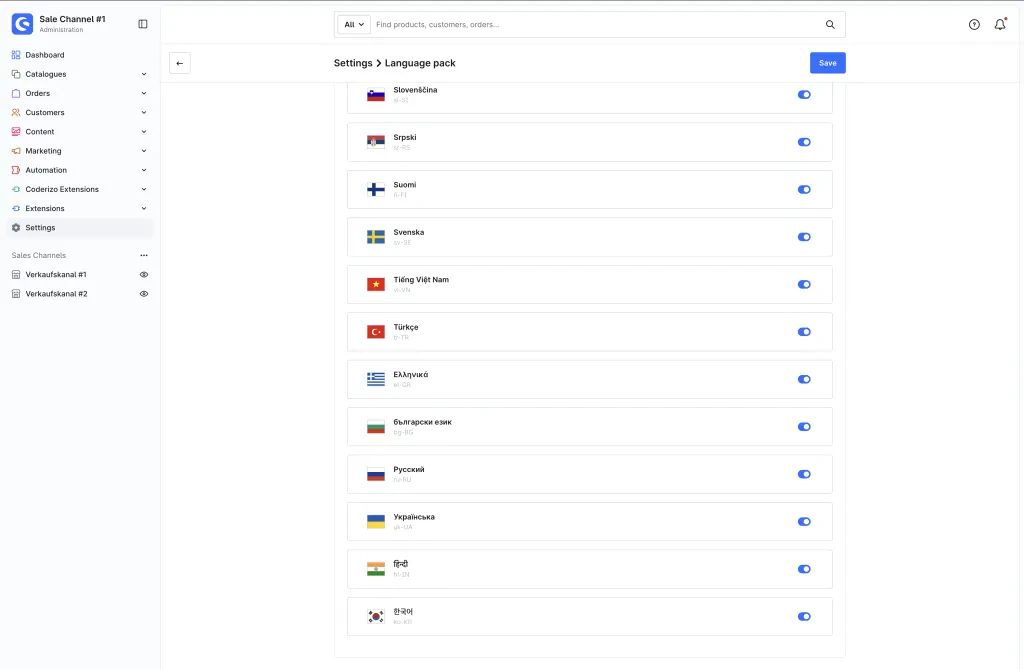The width and height of the screenshot is (1024, 669).
Task: Open the help icon
Action: click(974, 25)
